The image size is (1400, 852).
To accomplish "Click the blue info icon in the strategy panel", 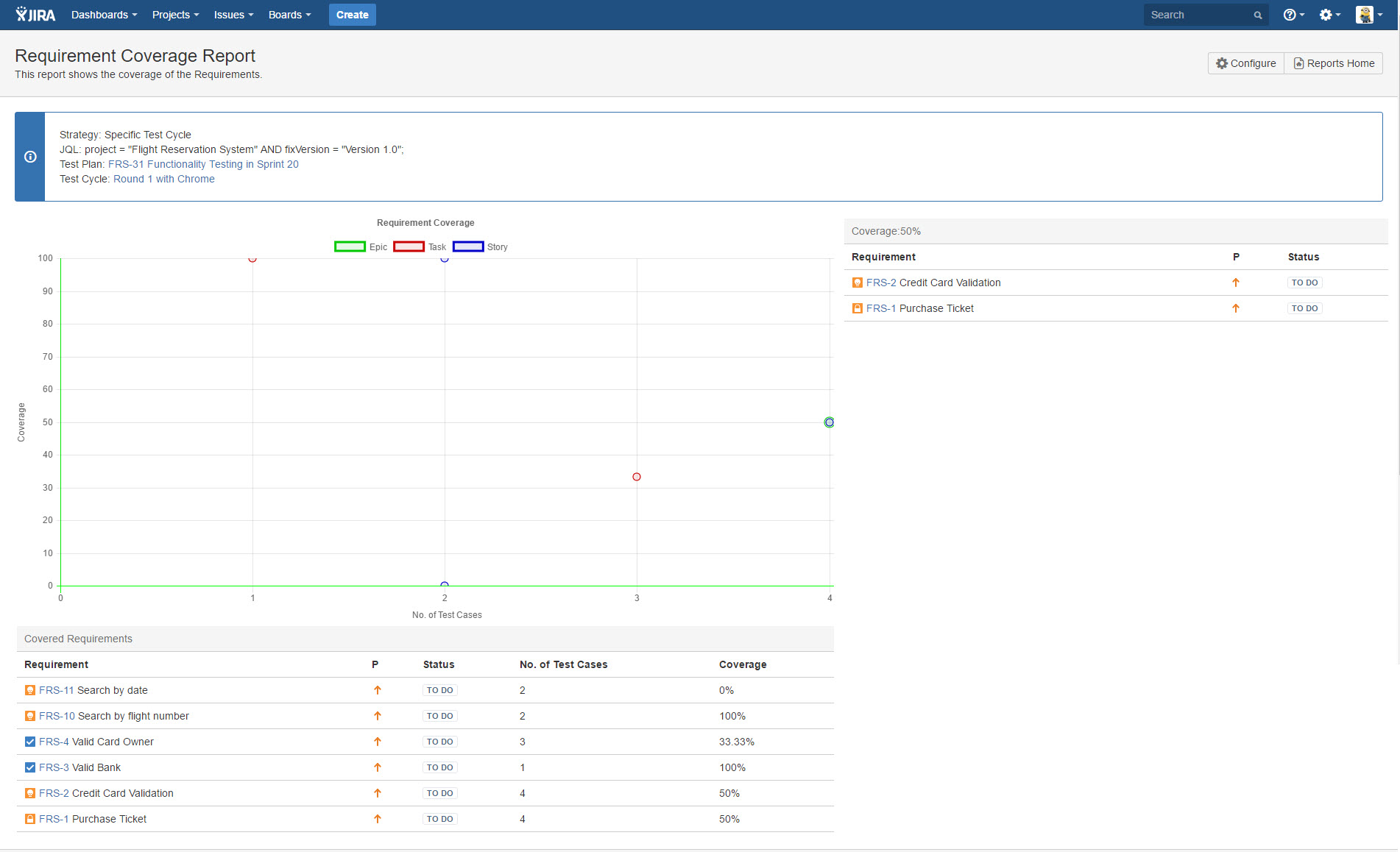I will tap(30, 157).
